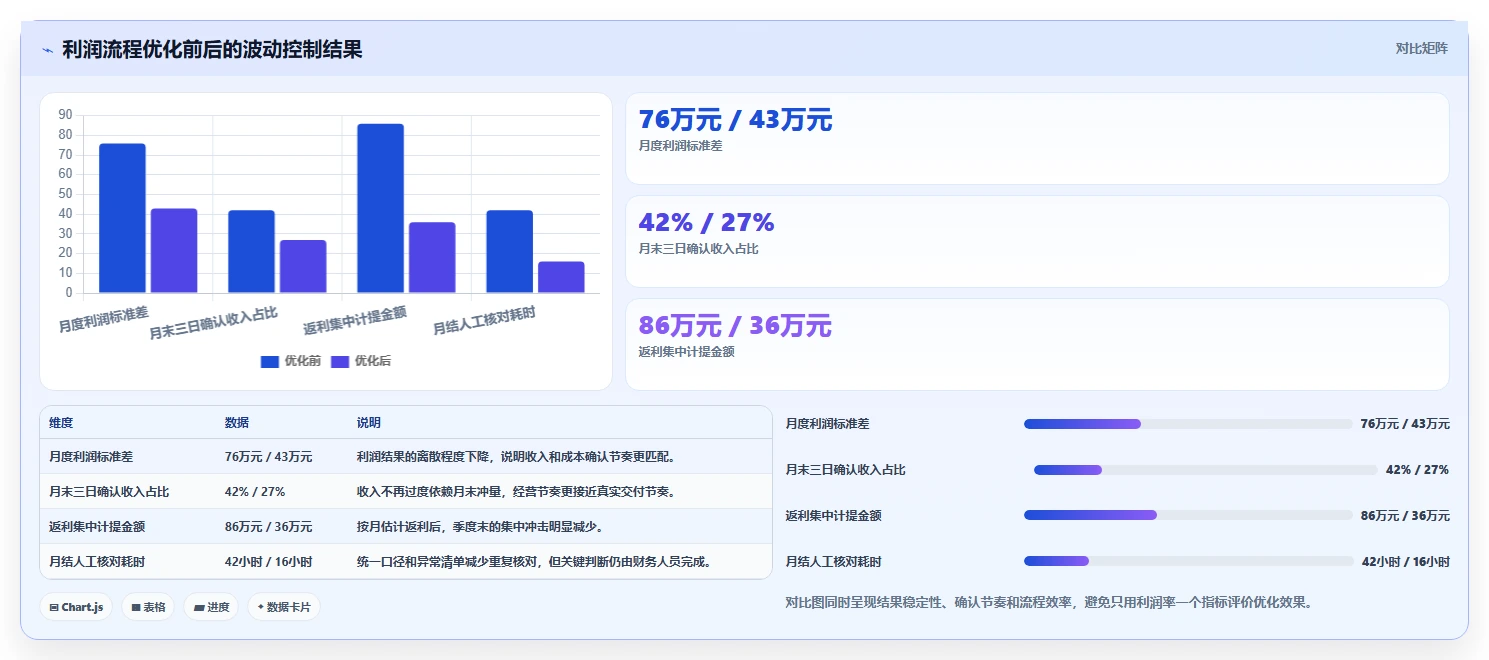Click the 优化前 bar for 月度利润标准差
This screenshot has width=1489, height=660.
pyautogui.click(x=122, y=218)
